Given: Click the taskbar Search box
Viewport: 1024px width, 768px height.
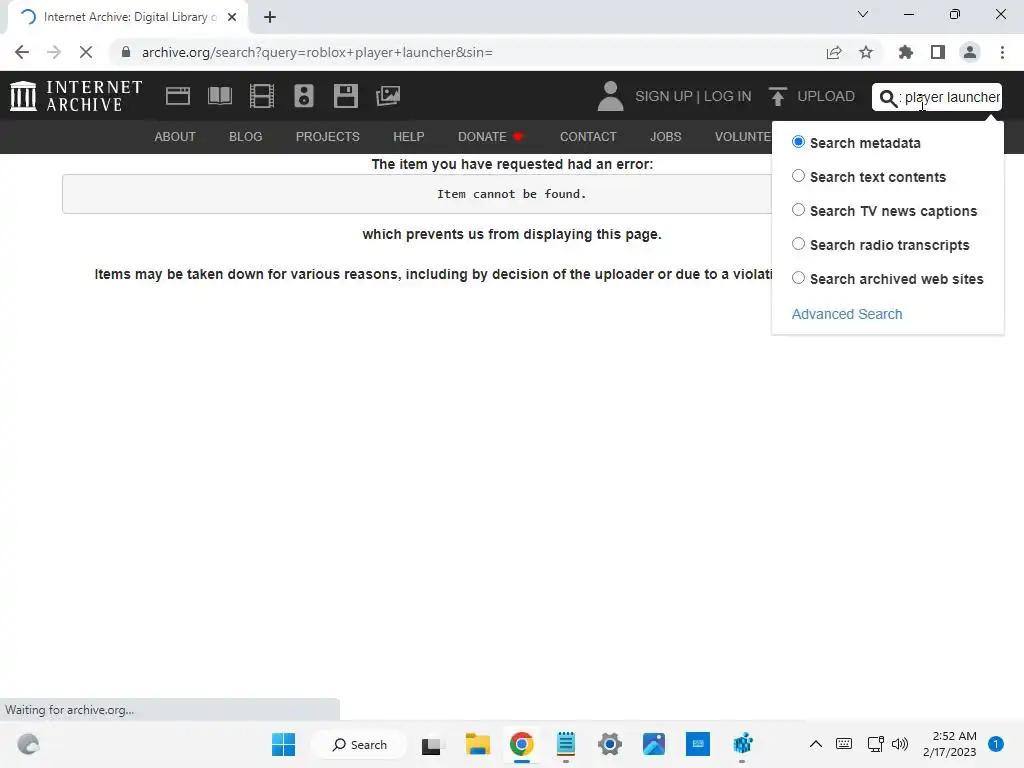Looking at the screenshot, I should pyautogui.click(x=359, y=744).
